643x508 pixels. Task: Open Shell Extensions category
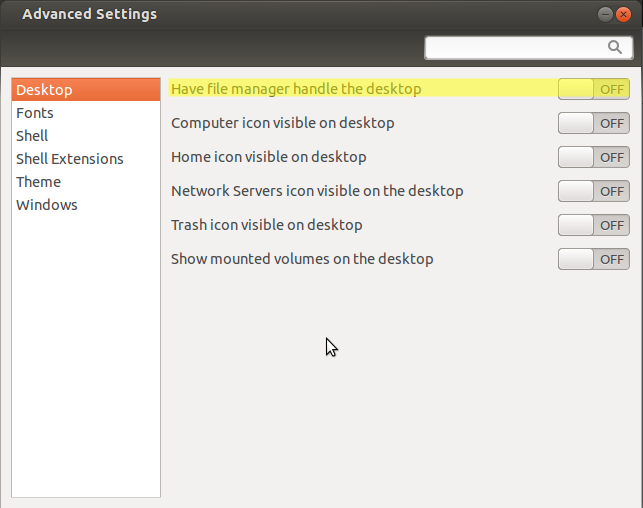pos(70,159)
